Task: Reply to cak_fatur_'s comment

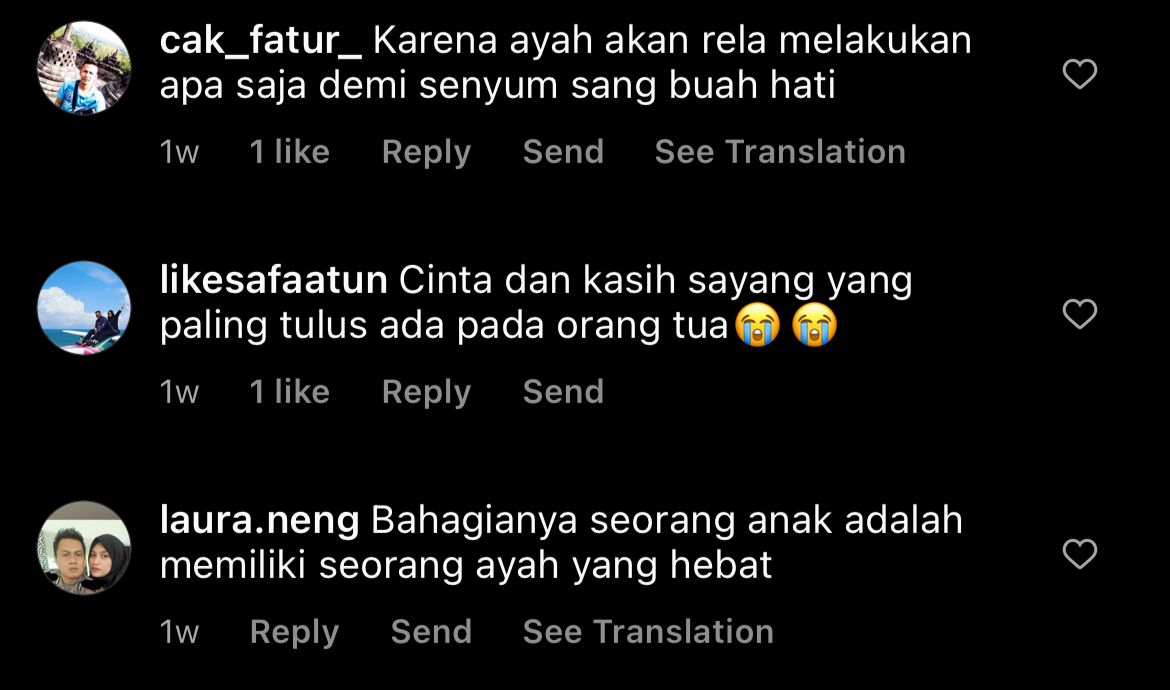Action: pyautogui.click(x=426, y=152)
